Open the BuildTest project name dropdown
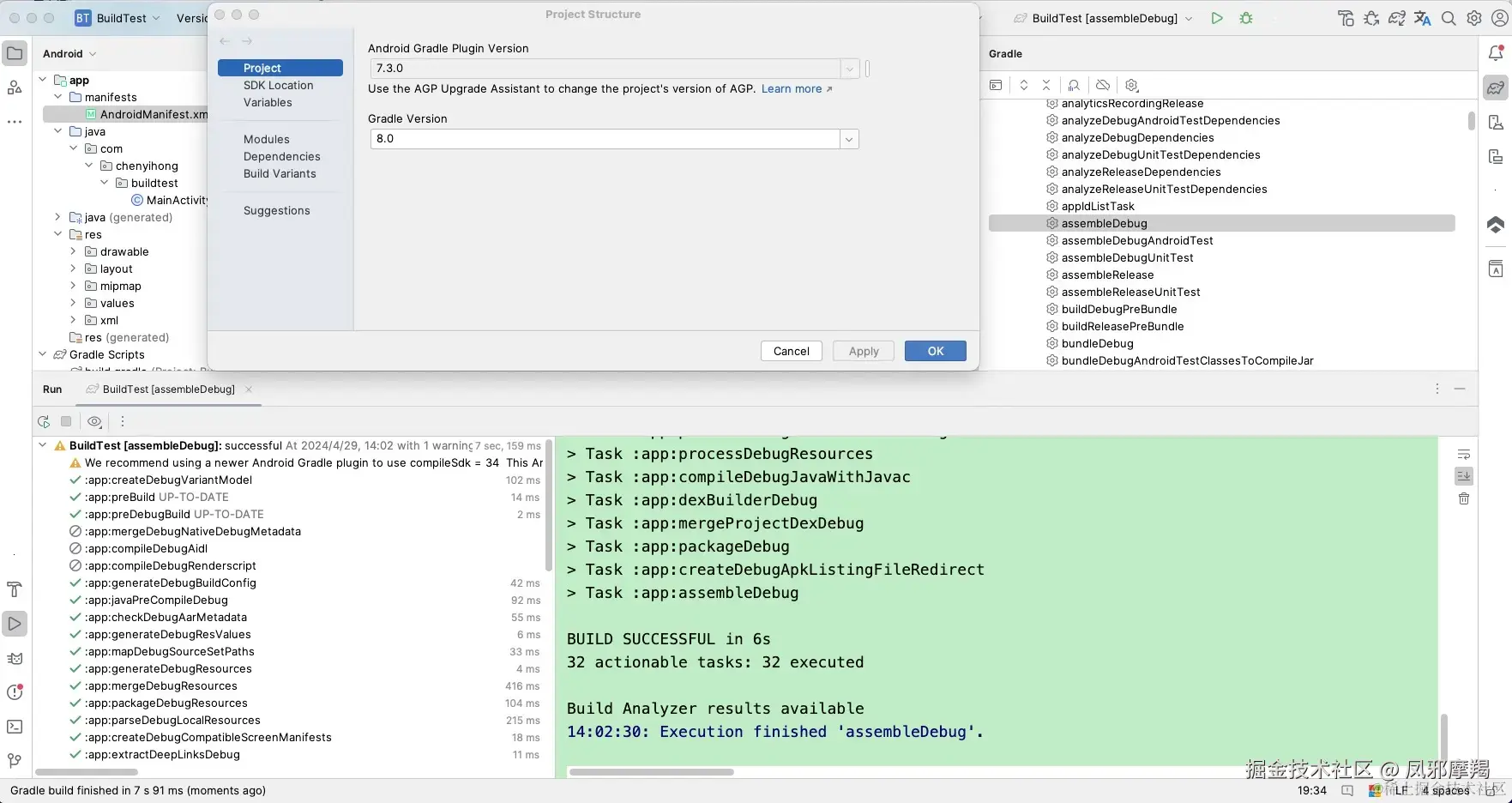 pyautogui.click(x=118, y=18)
